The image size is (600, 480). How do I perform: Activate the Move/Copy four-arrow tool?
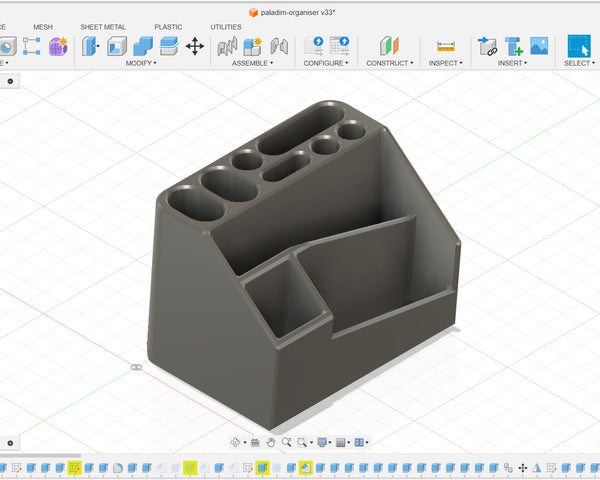[195, 46]
